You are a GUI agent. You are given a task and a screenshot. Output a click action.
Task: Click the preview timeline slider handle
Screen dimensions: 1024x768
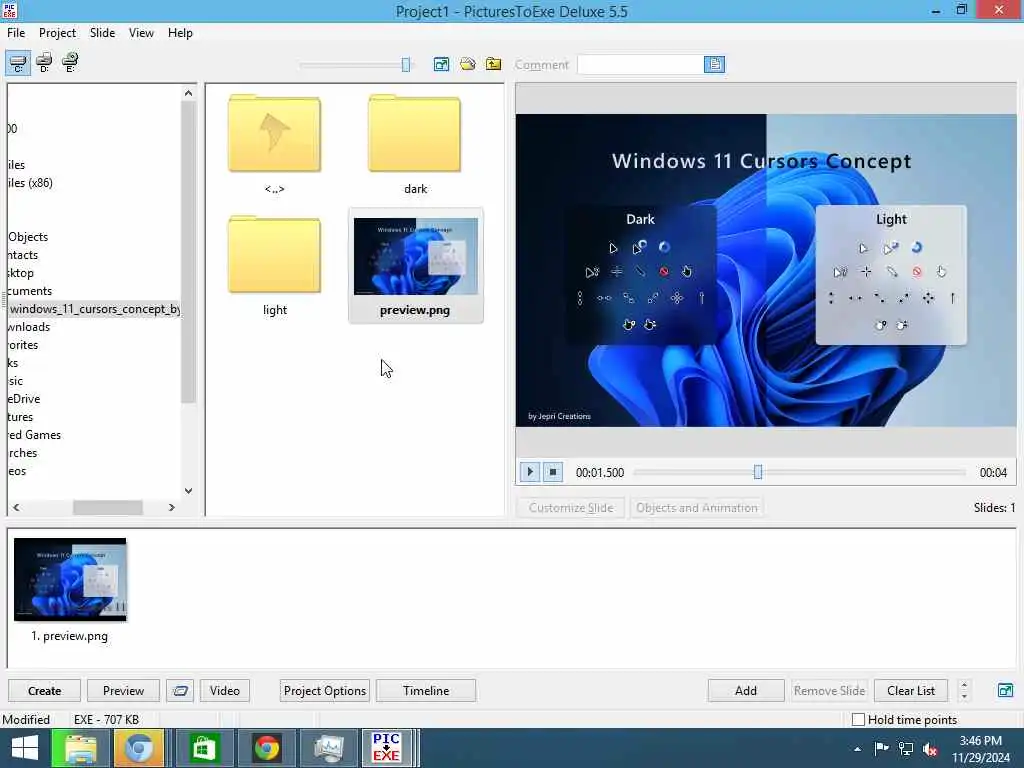tap(758, 472)
